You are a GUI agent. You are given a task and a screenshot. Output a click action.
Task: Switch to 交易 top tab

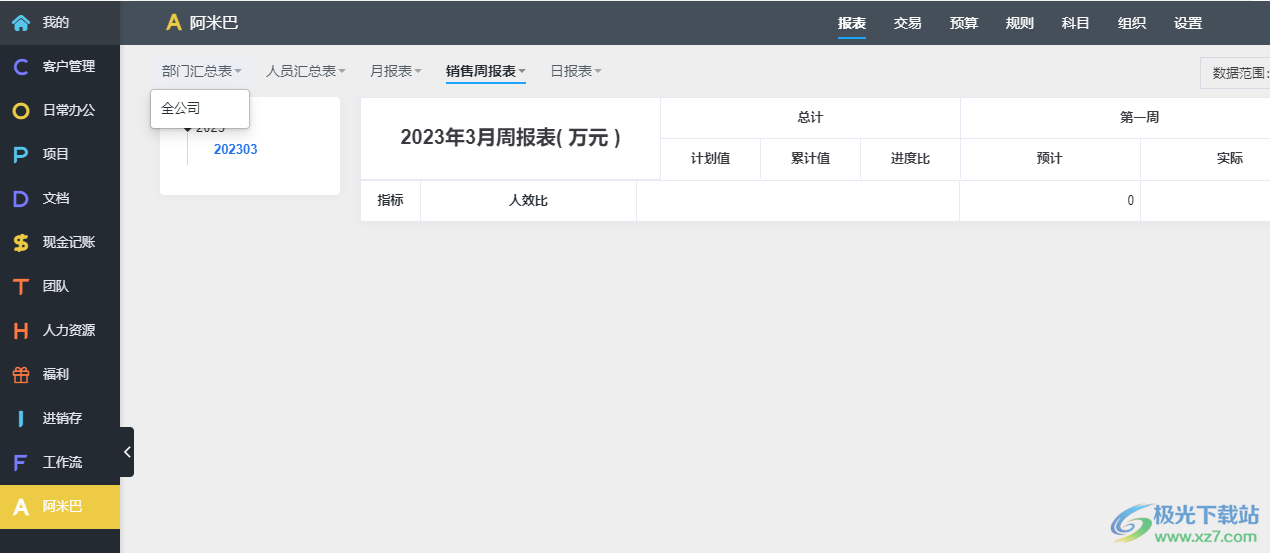tap(908, 23)
